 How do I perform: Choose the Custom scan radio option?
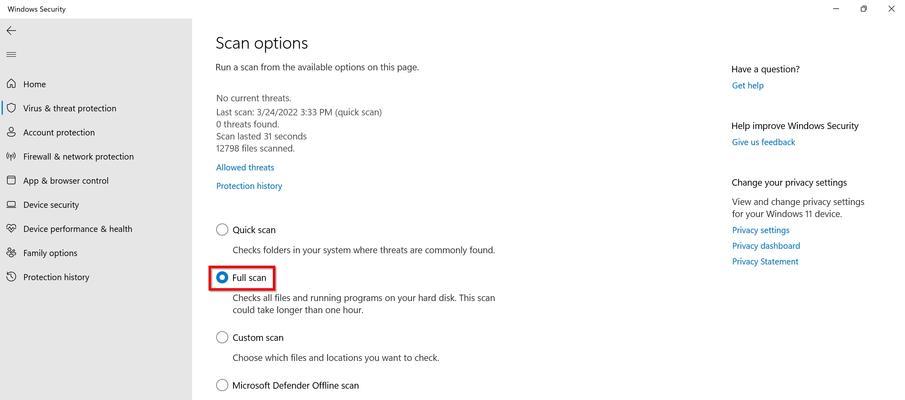pyautogui.click(x=222, y=338)
